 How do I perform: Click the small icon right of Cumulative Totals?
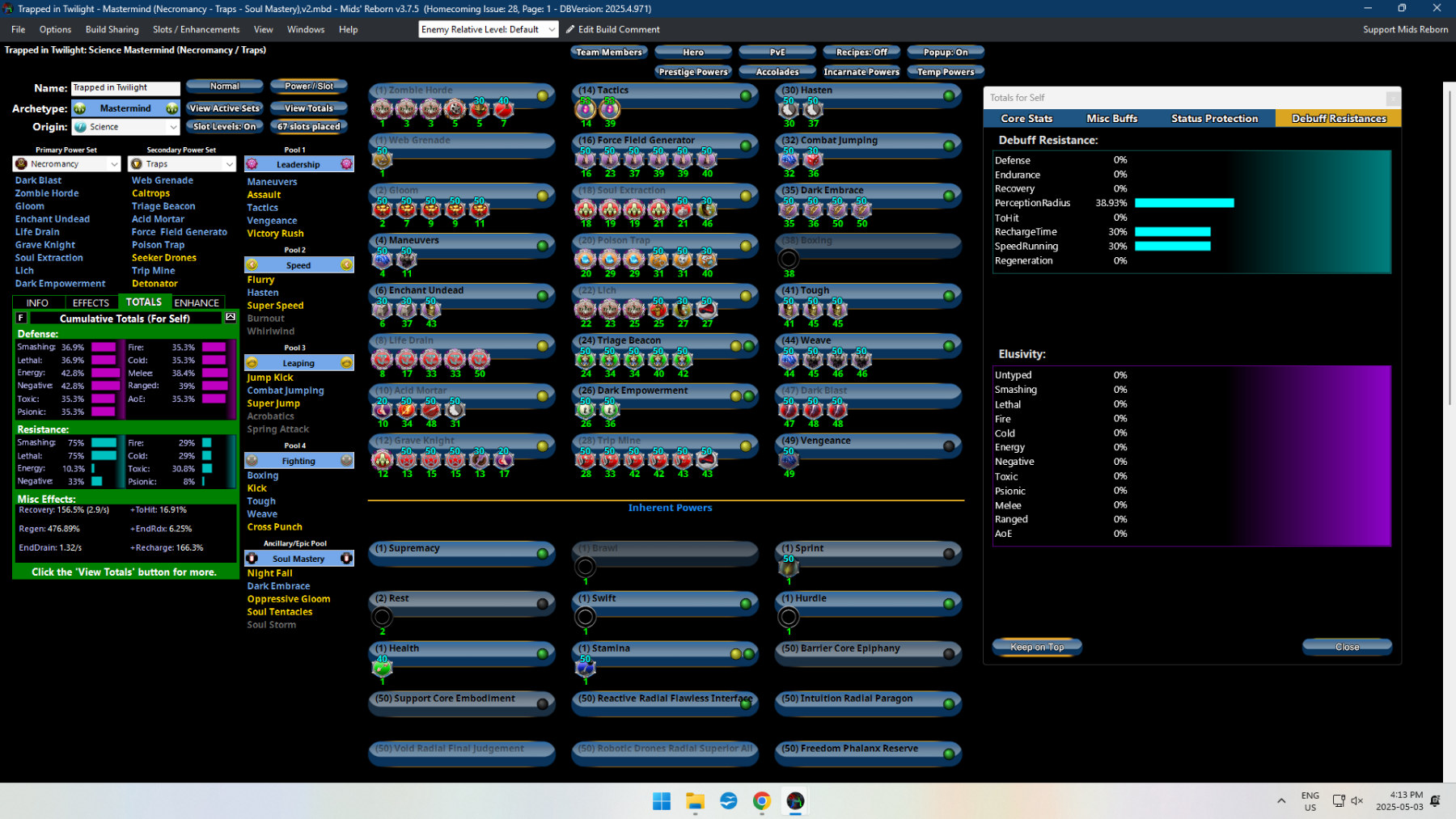pos(231,318)
